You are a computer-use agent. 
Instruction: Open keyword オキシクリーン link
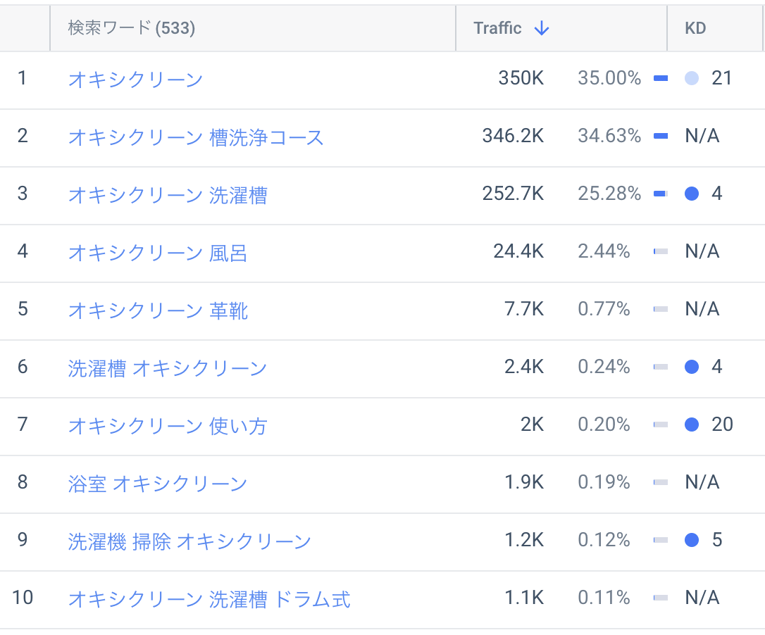tap(135, 79)
